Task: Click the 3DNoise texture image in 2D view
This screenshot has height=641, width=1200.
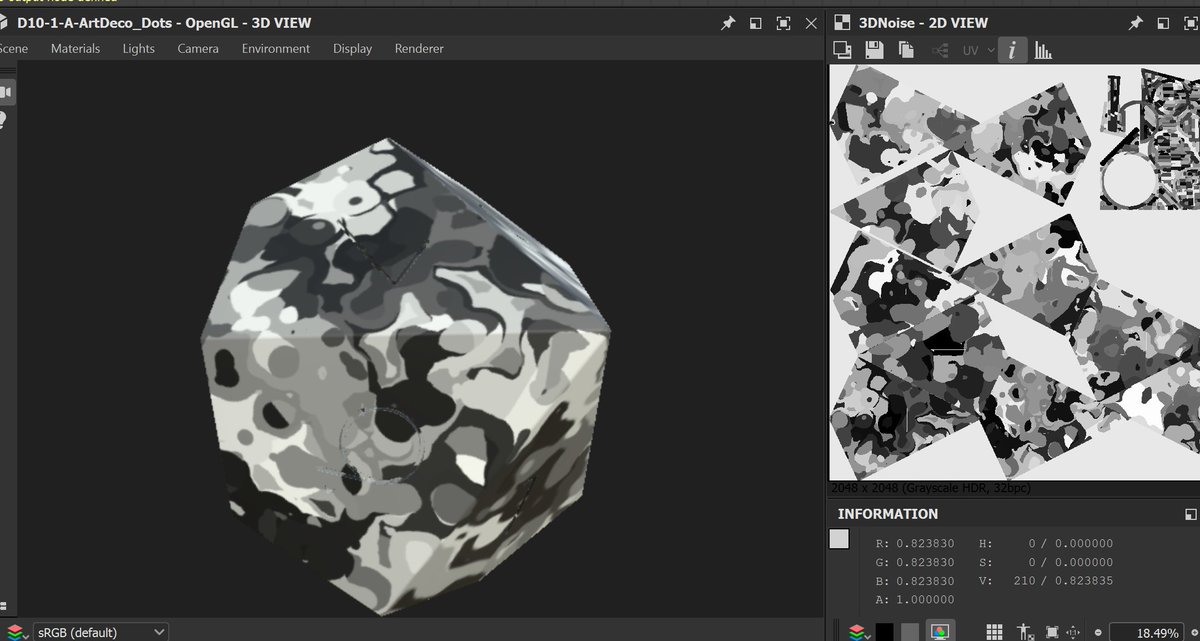Action: pyautogui.click(x=1014, y=274)
